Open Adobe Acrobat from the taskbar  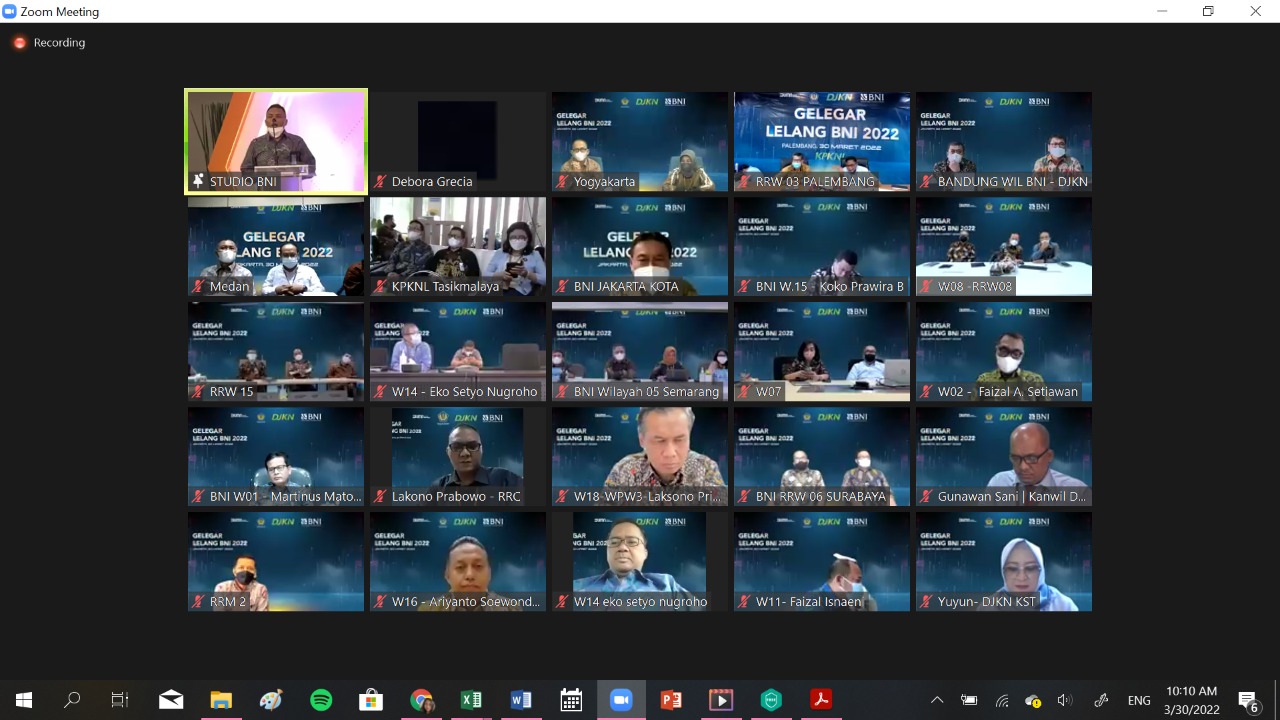(x=821, y=700)
